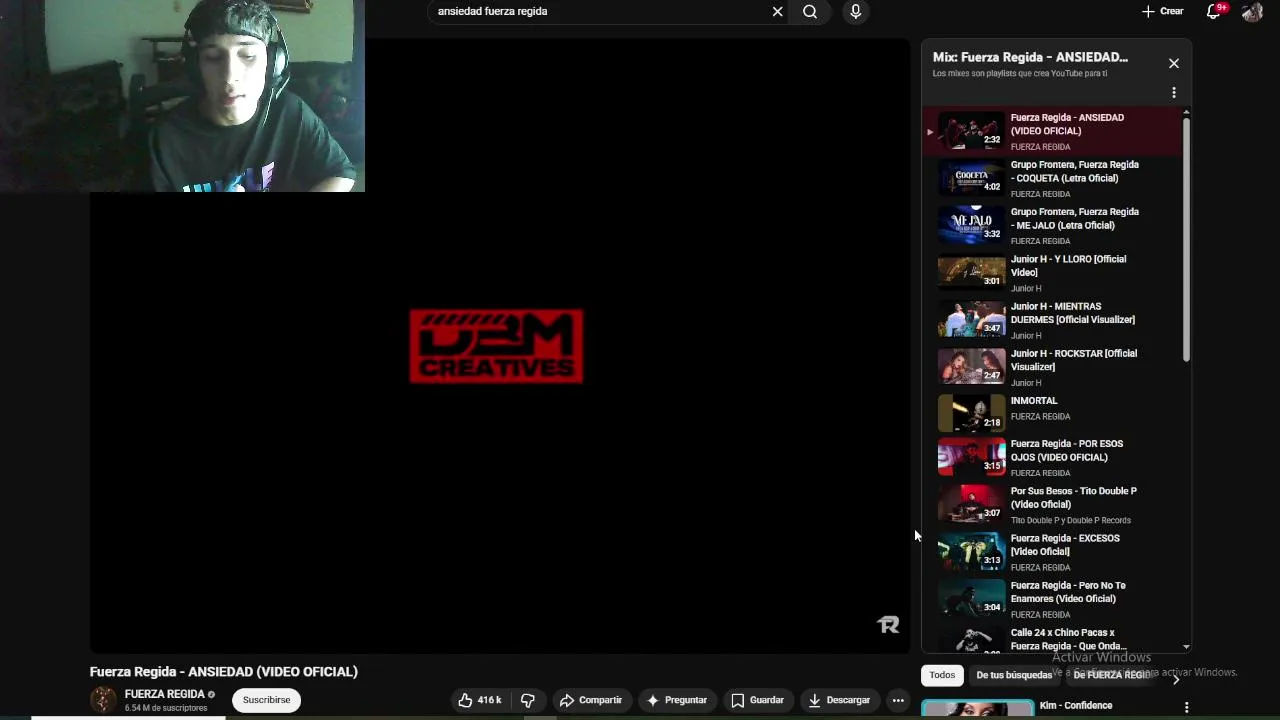Open the FUERZA REGIDA channel name link
The image size is (1280, 720).
[164, 694]
